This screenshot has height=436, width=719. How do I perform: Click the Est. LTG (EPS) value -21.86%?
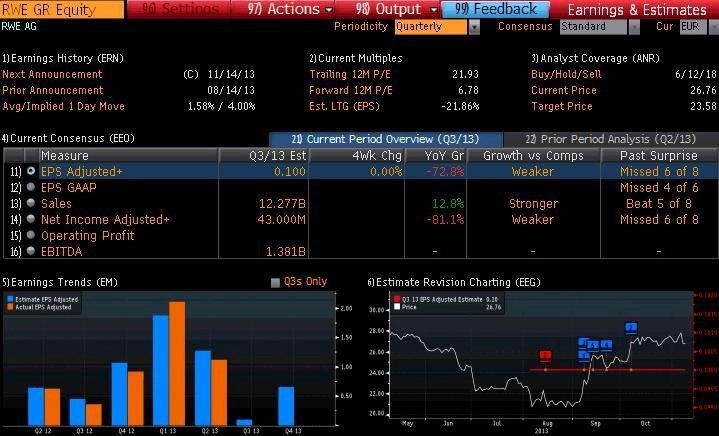click(460, 106)
